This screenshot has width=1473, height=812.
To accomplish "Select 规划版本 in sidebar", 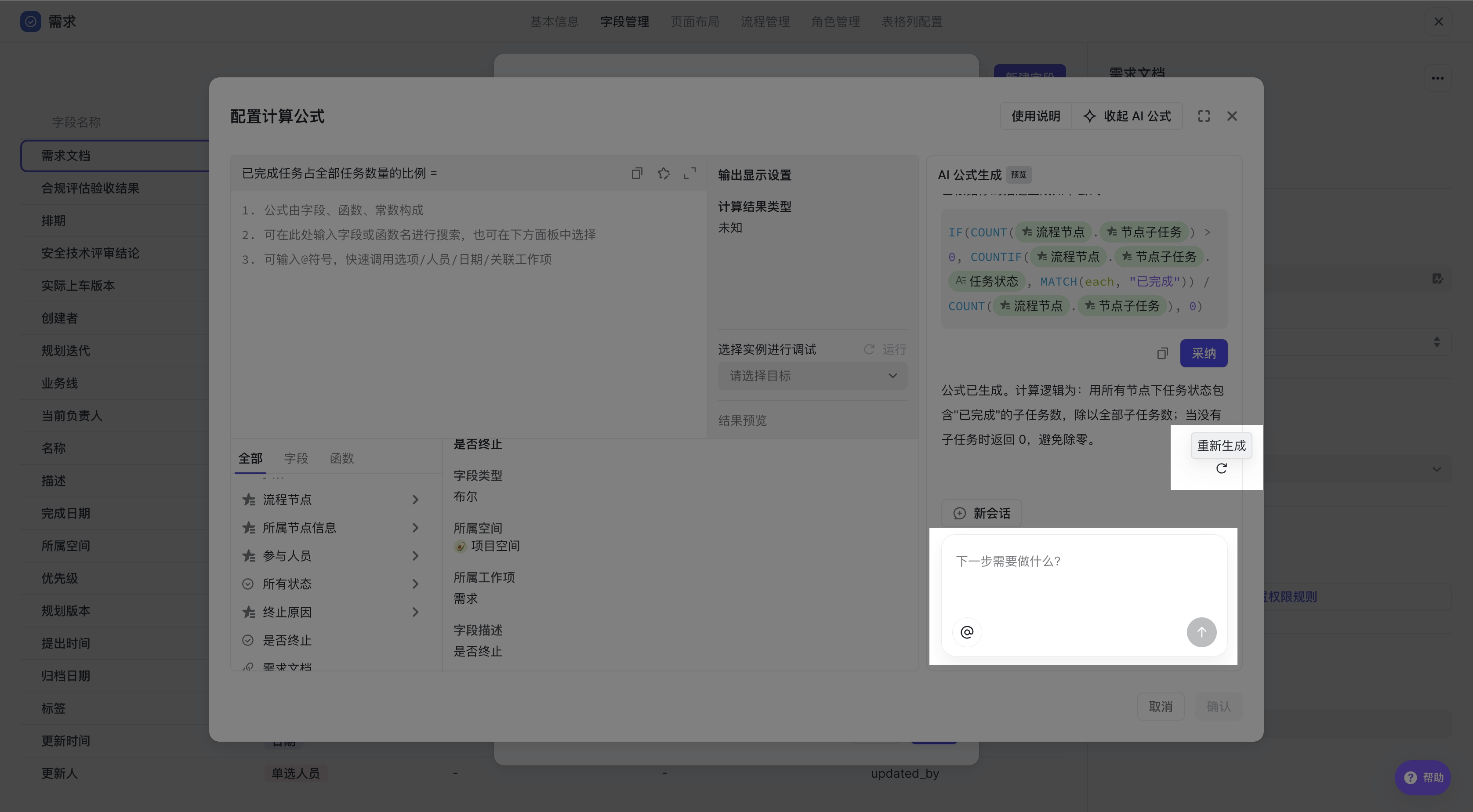I will (x=66, y=611).
